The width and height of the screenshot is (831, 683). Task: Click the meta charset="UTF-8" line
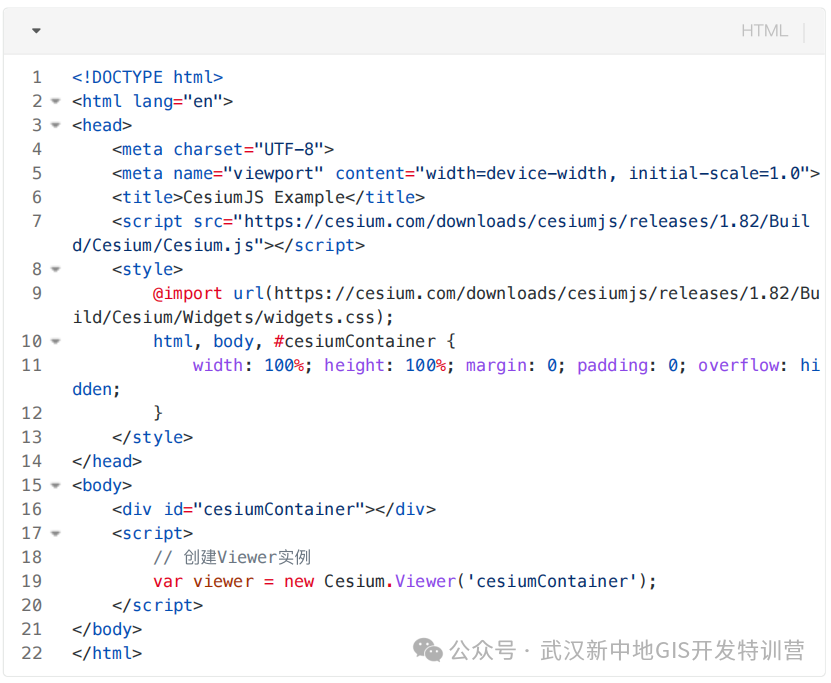pos(223,149)
